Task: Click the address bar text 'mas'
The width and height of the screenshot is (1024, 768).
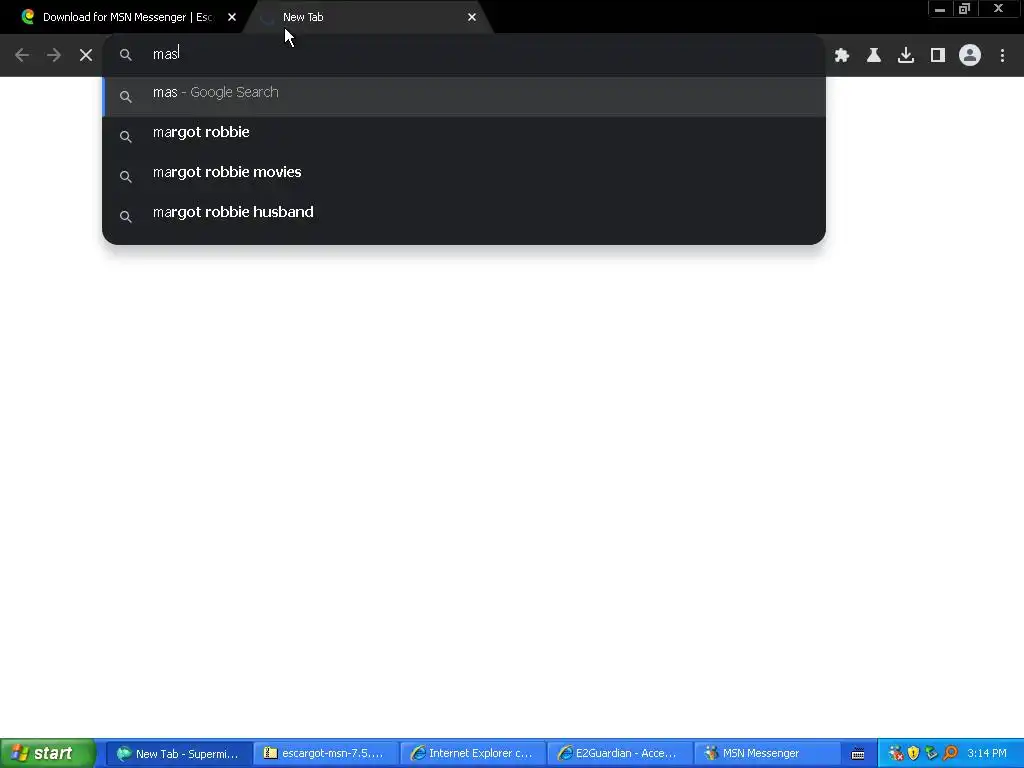Action: point(165,54)
